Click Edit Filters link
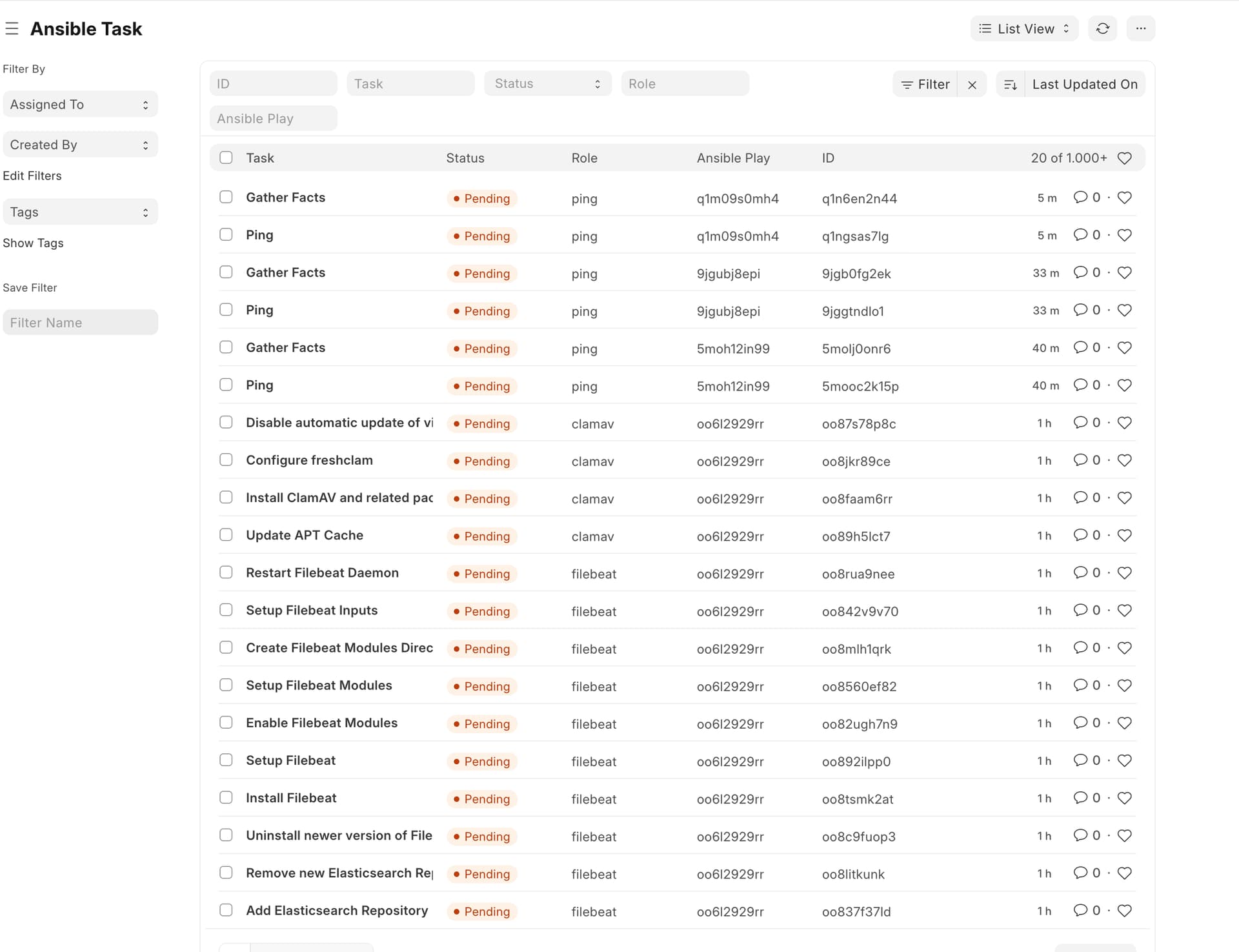The height and width of the screenshot is (952, 1239). point(32,176)
